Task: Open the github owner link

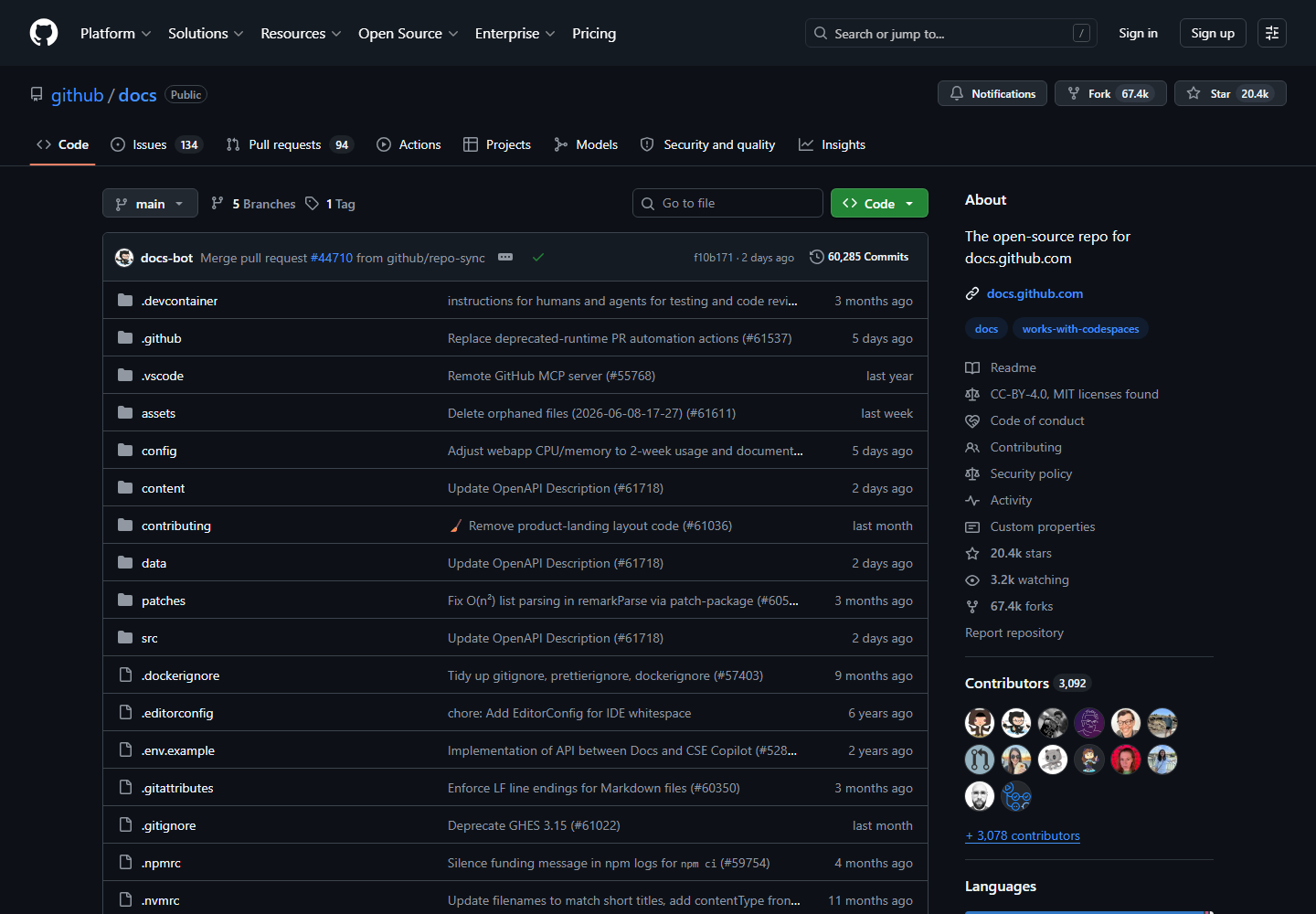Action: tap(78, 95)
